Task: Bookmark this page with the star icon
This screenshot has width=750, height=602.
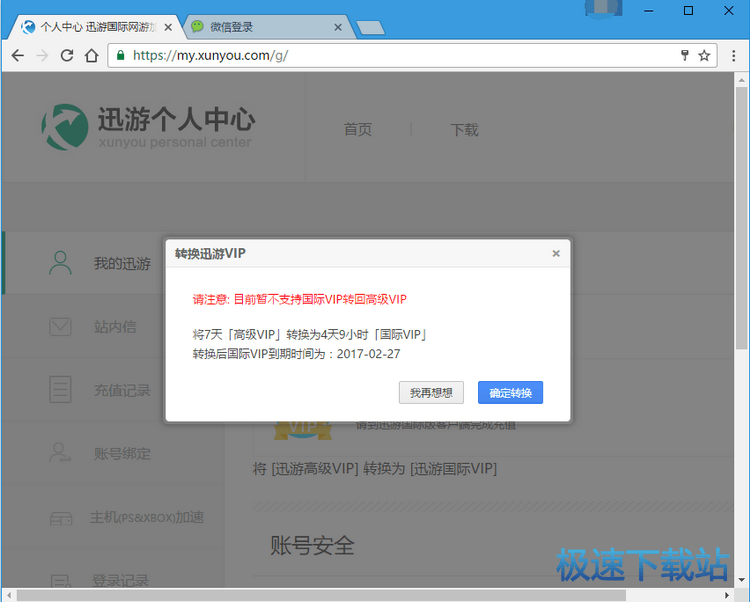Action: [x=704, y=55]
